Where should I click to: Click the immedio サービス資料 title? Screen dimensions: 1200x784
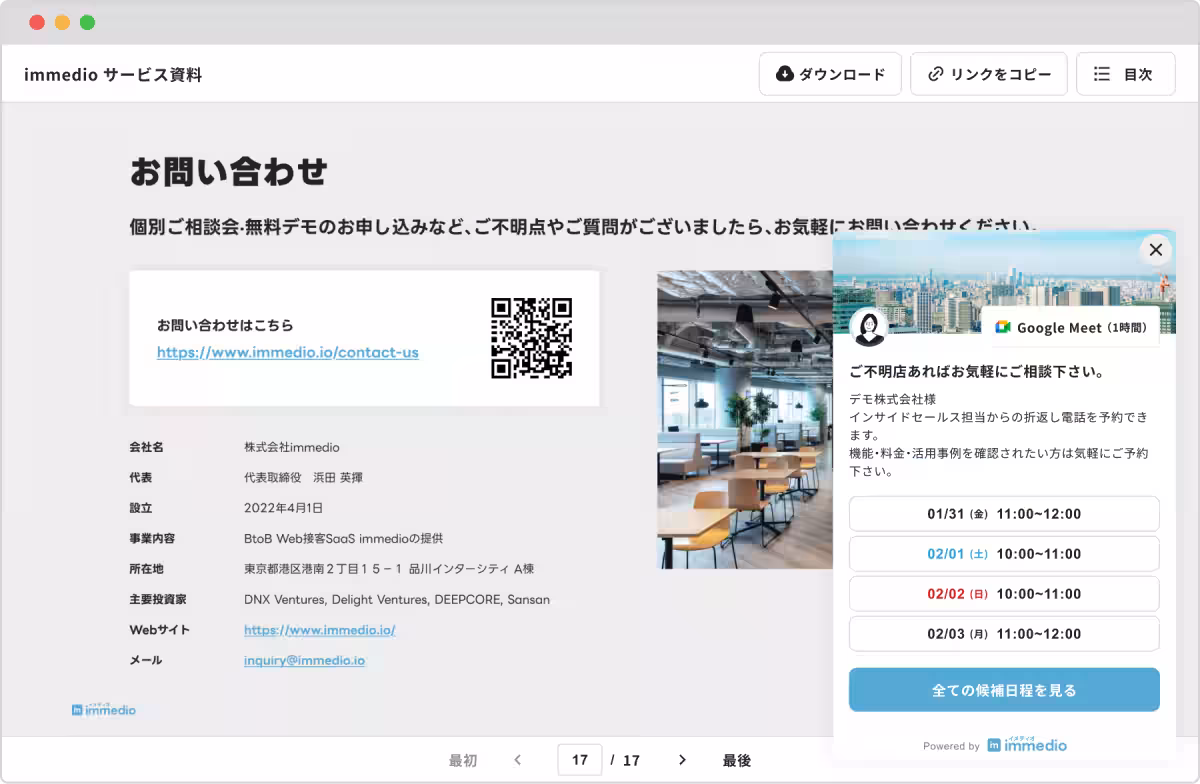(113, 74)
